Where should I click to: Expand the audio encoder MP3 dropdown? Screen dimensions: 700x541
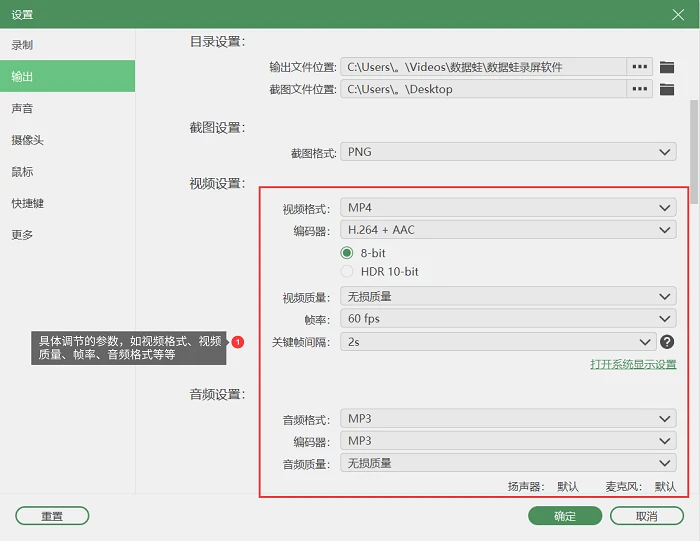coord(508,441)
